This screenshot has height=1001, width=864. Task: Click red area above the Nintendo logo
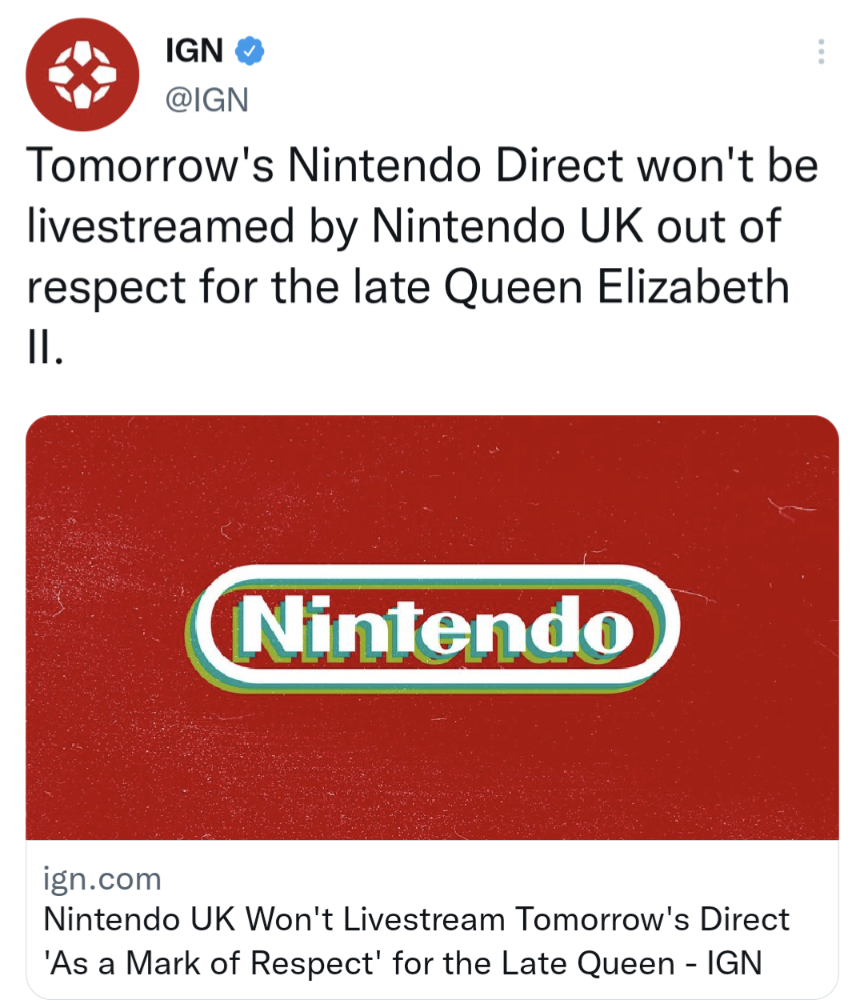[x=432, y=490]
